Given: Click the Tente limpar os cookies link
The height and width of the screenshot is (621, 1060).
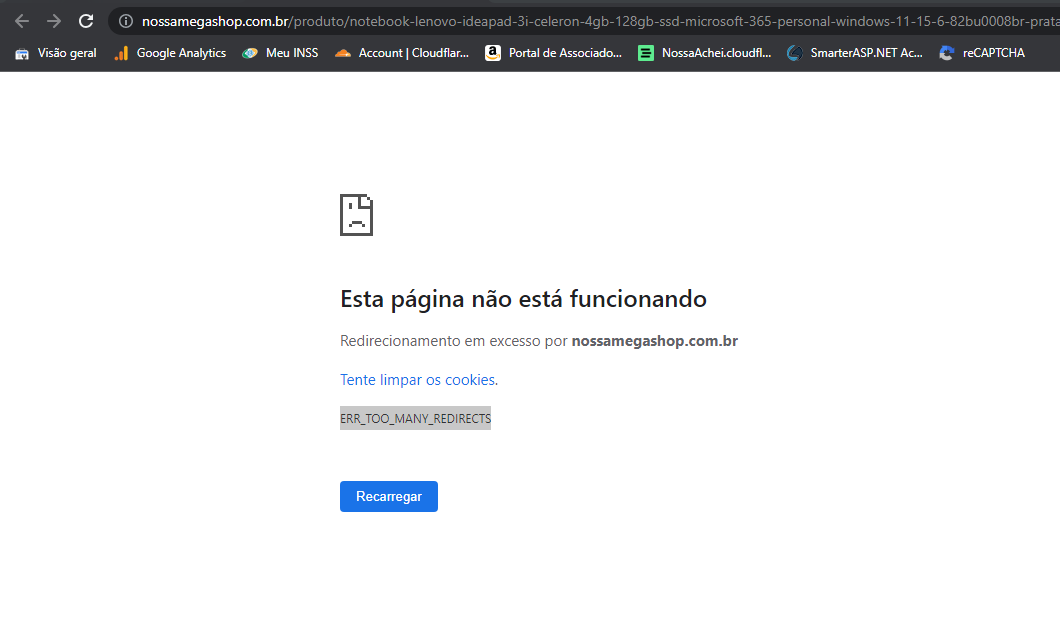Looking at the screenshot, I should (x=418, y=380).
